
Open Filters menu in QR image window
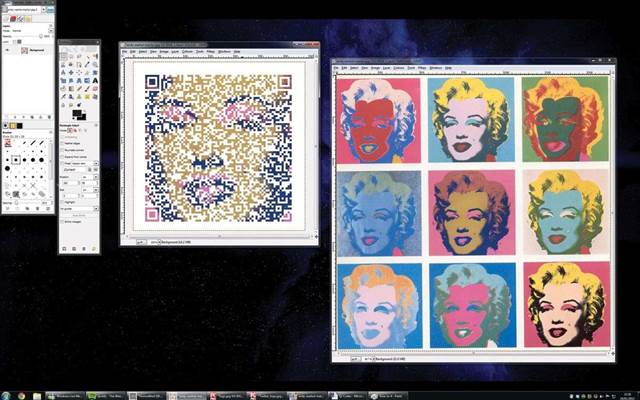click(211, 51)
